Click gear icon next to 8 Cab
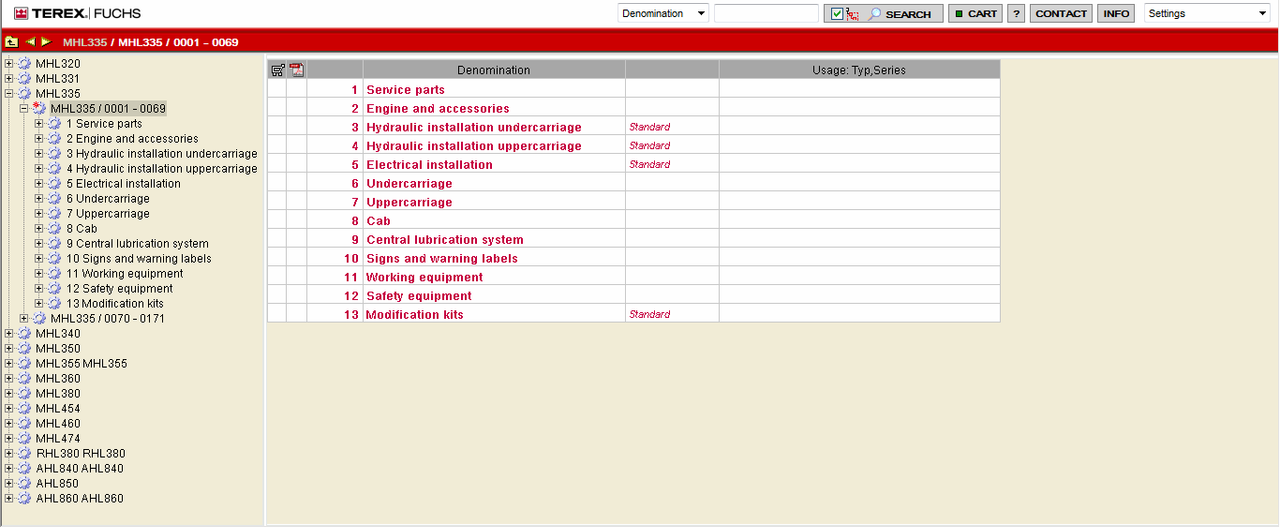 (x=55, y=229)
